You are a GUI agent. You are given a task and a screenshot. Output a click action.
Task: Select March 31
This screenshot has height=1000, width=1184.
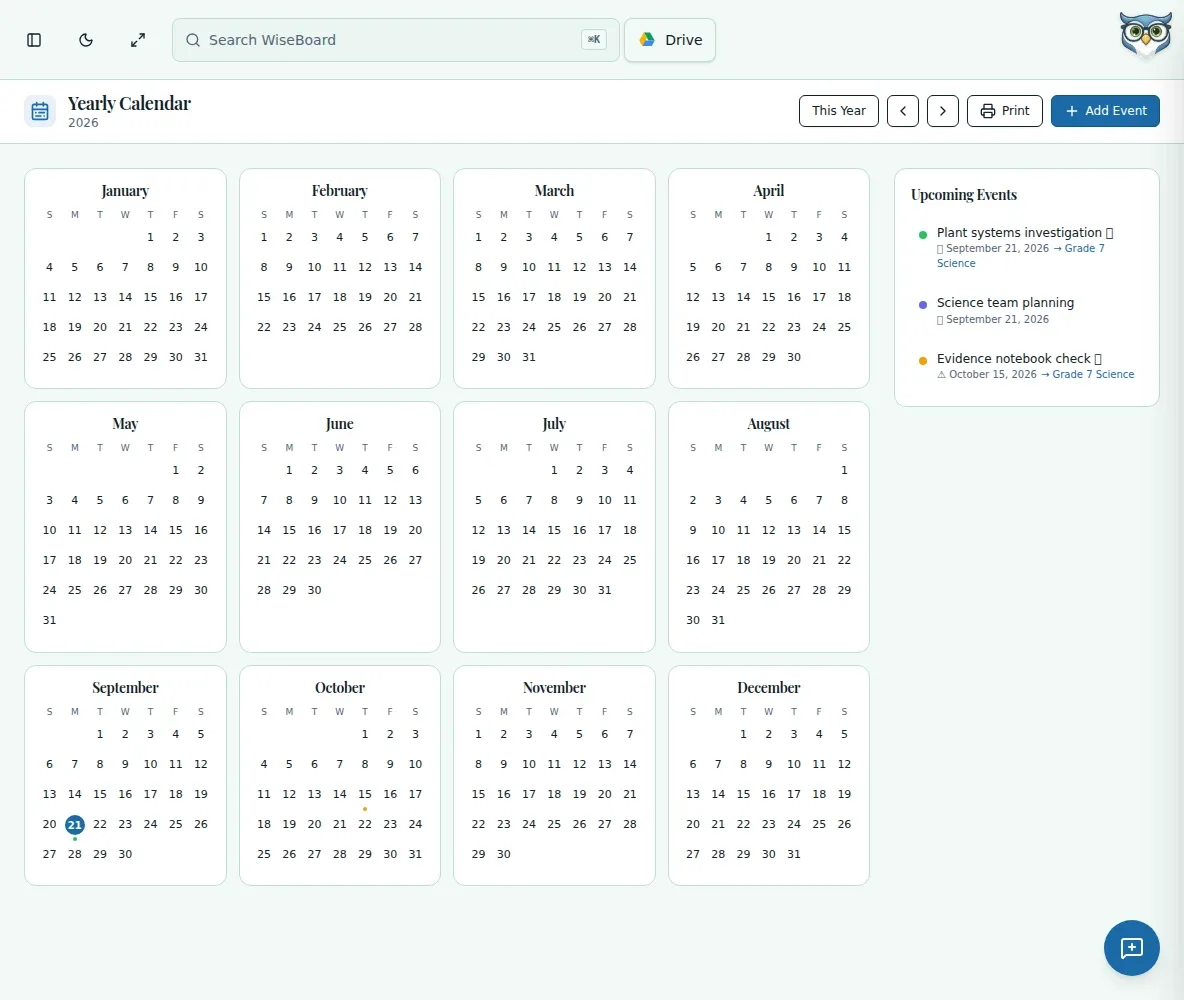point(529,357)
